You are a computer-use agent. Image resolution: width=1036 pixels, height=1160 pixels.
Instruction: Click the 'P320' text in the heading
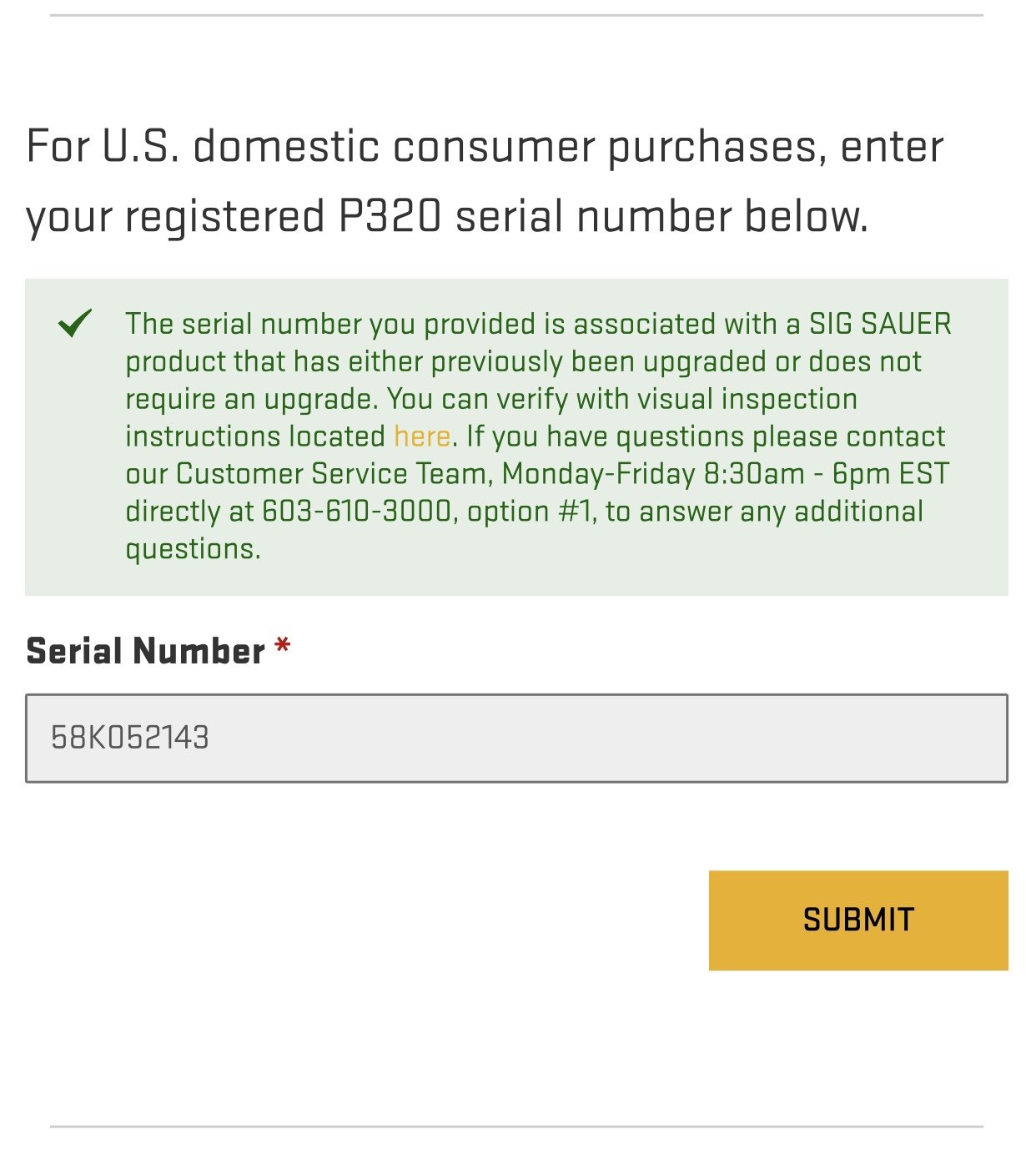point(390,217)
